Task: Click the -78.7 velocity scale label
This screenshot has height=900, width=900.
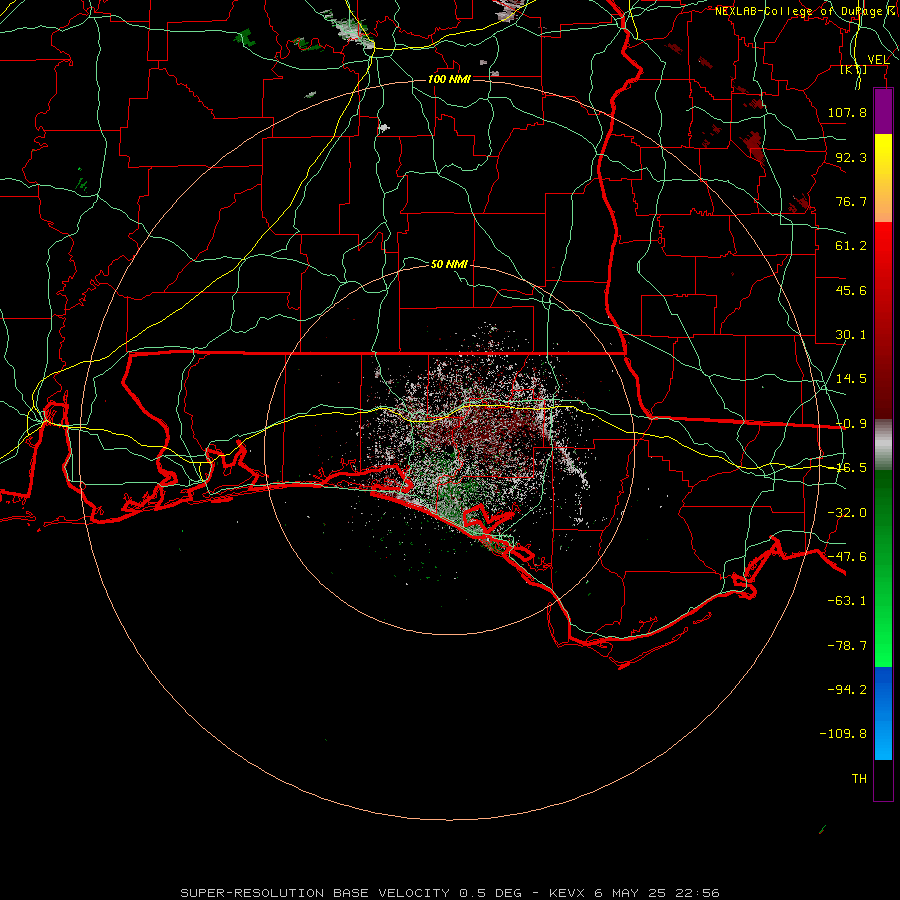Action: 847,646
